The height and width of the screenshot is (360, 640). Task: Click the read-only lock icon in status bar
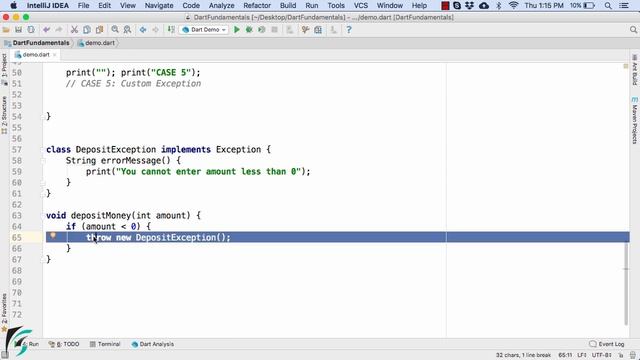621,356
